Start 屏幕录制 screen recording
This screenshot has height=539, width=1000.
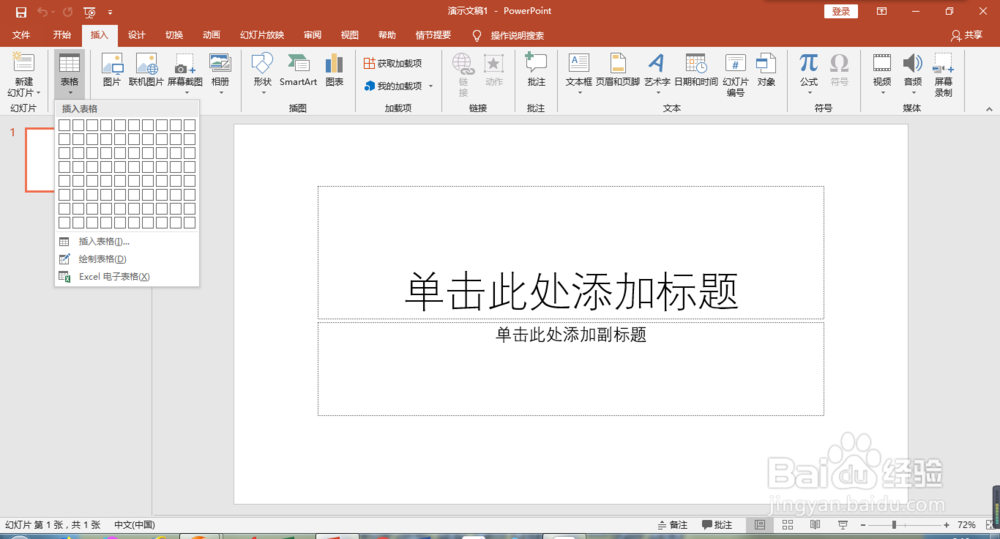pos(943,74)
